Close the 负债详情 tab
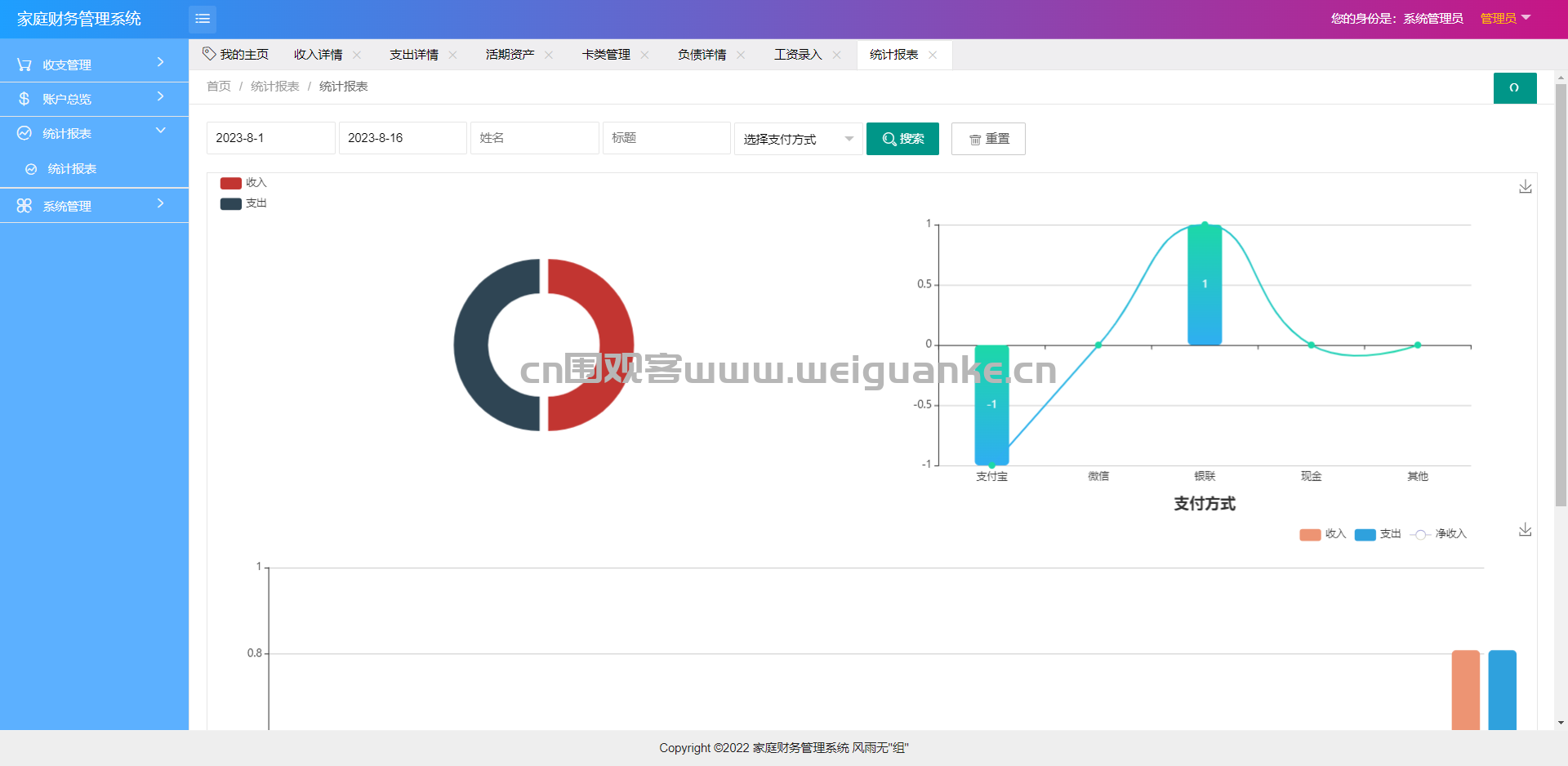 [x=741, y=55]
